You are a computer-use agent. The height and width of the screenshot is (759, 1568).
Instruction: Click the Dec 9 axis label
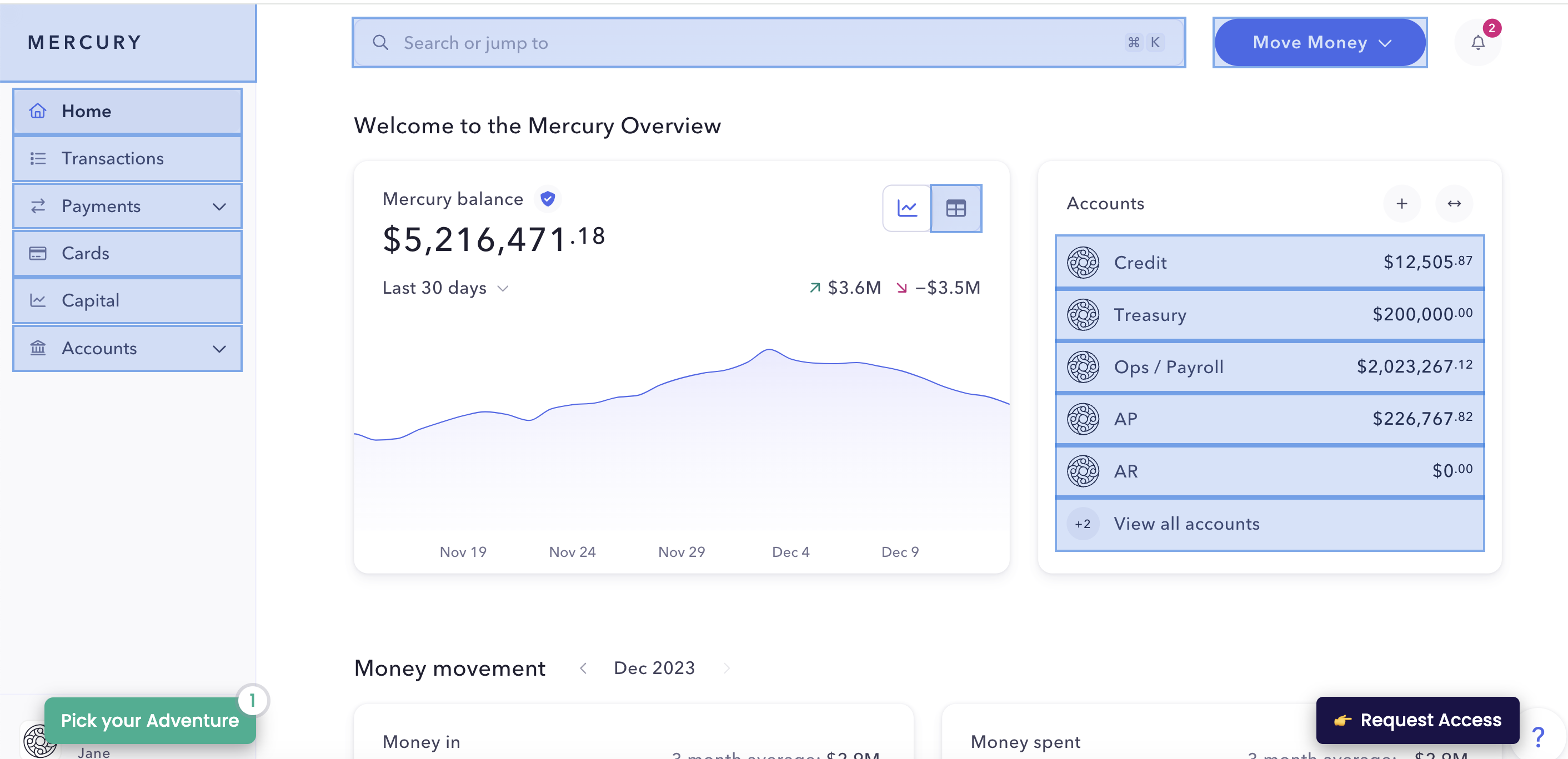coord(900,552)
